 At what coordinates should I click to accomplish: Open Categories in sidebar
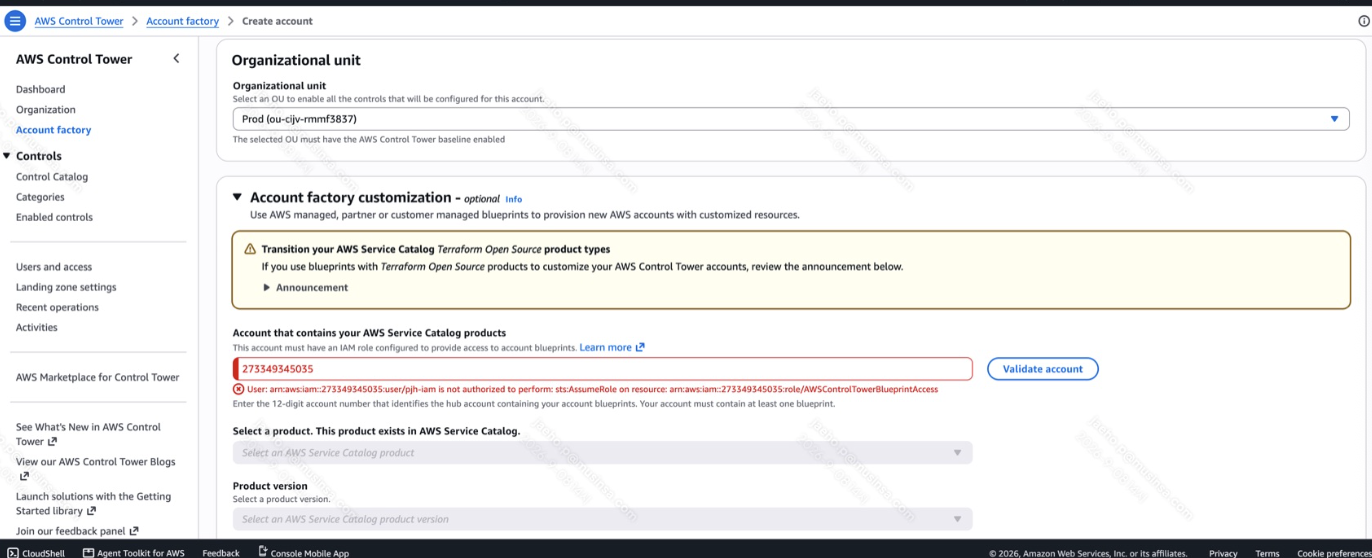[40, 197]
